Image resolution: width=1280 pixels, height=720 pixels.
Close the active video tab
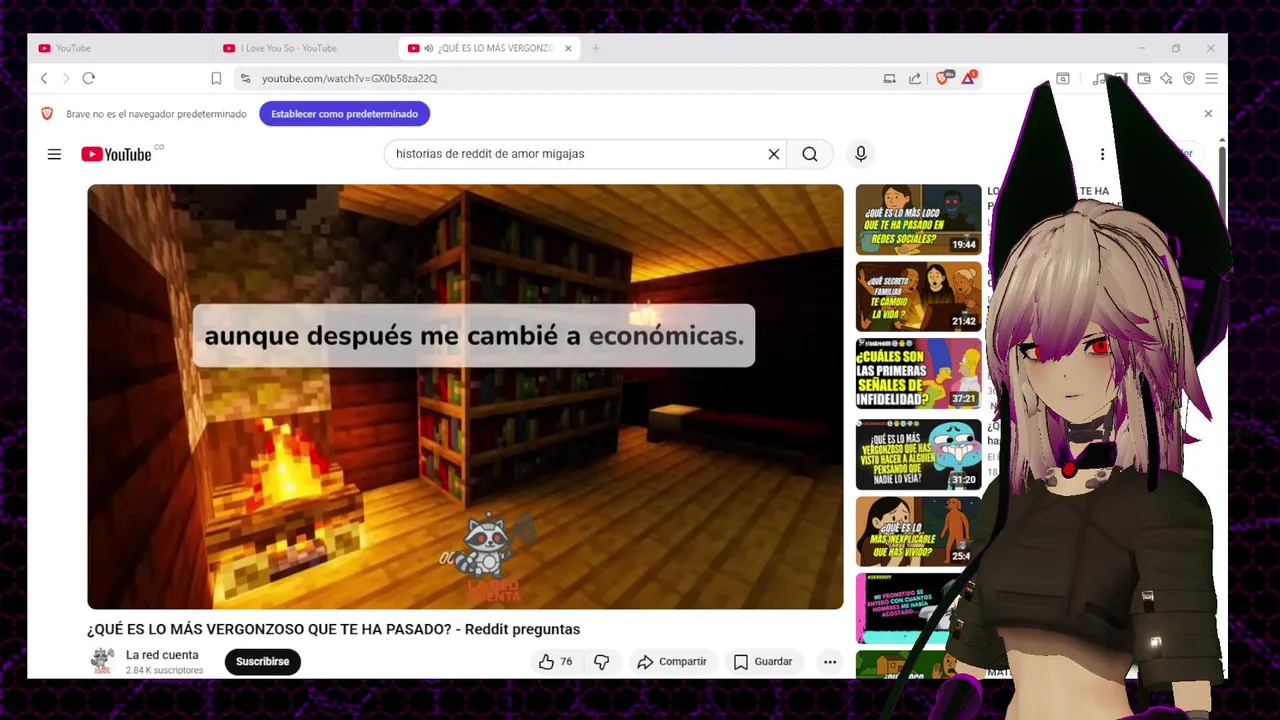[x=568, y=48]
